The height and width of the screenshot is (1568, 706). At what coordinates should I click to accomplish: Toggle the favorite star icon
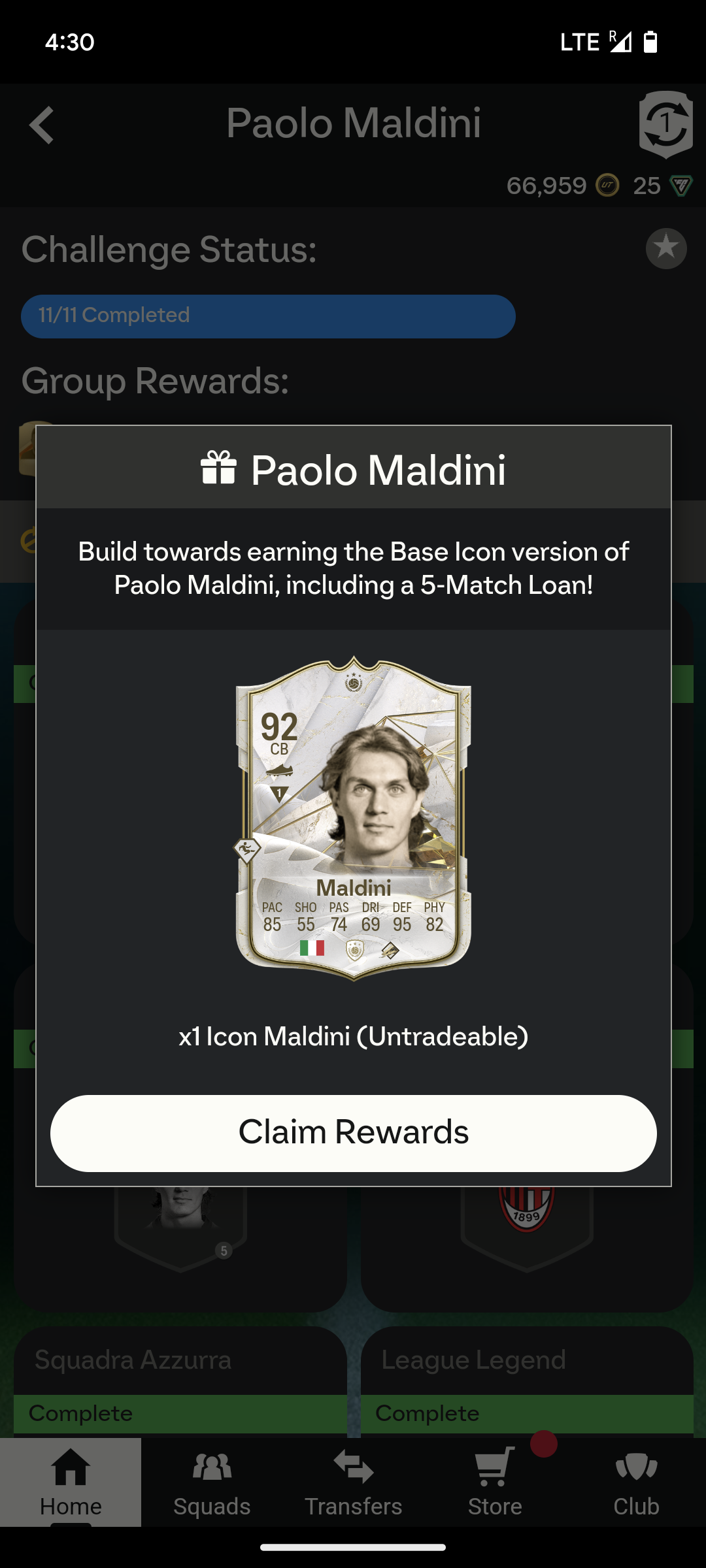pyautogui.click(x=666, y=248)
